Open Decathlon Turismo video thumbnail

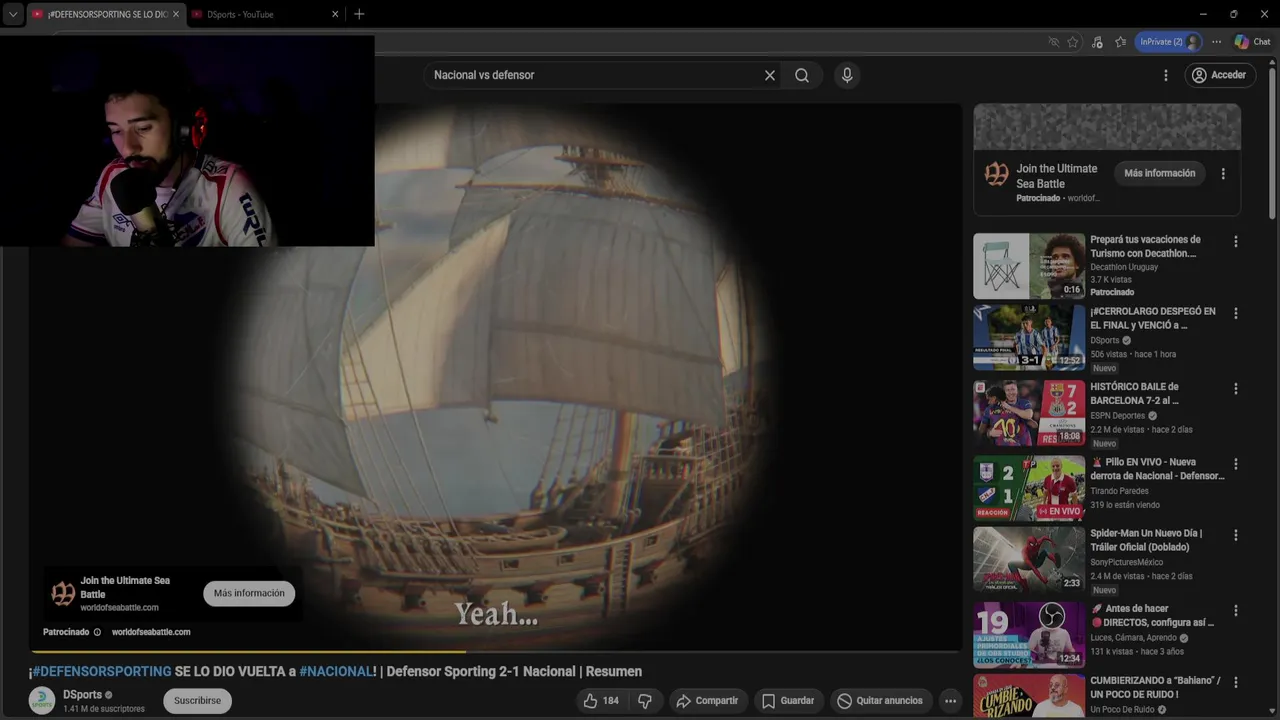pos(1029,266)
